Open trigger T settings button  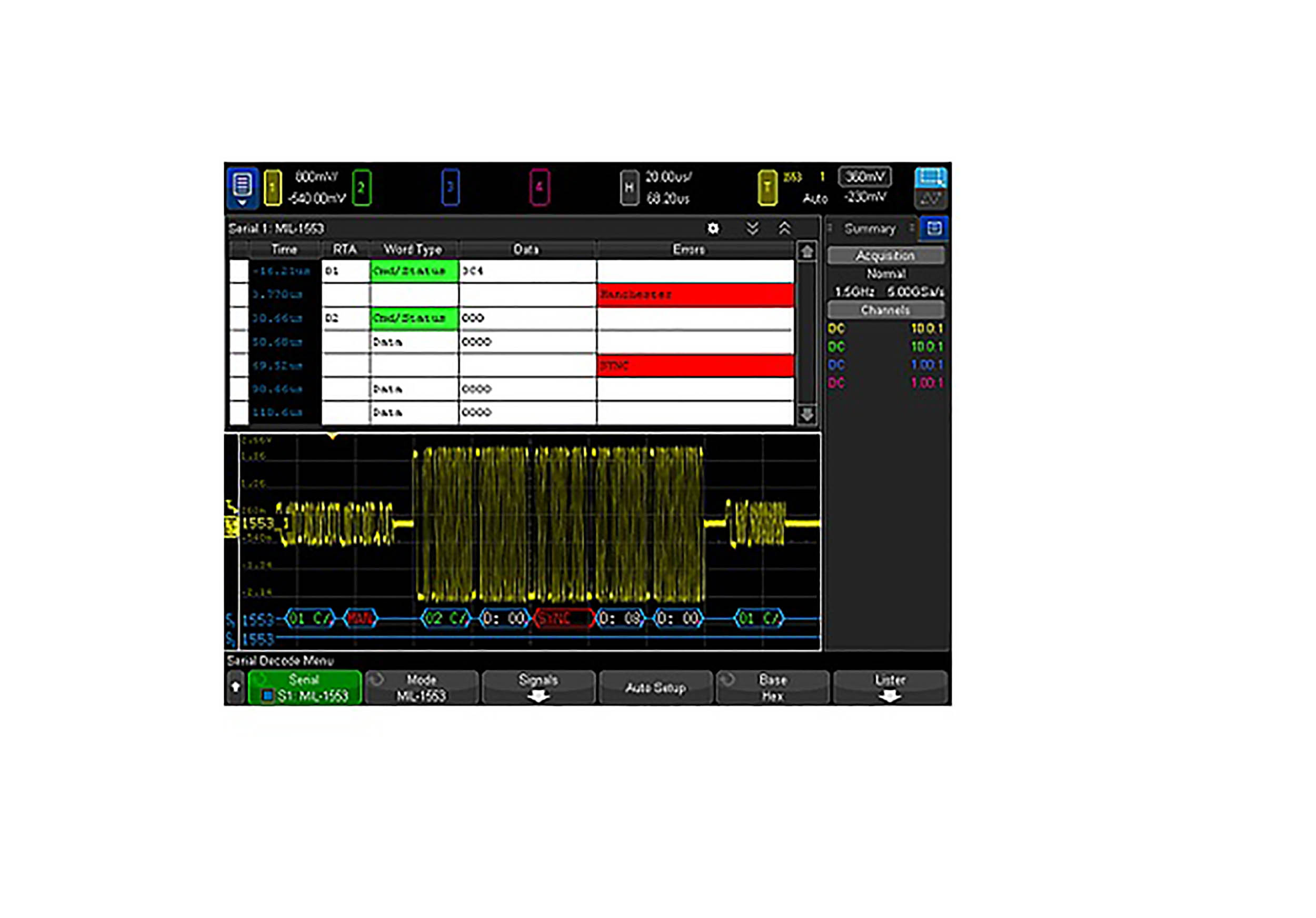(x=767, y=187)
